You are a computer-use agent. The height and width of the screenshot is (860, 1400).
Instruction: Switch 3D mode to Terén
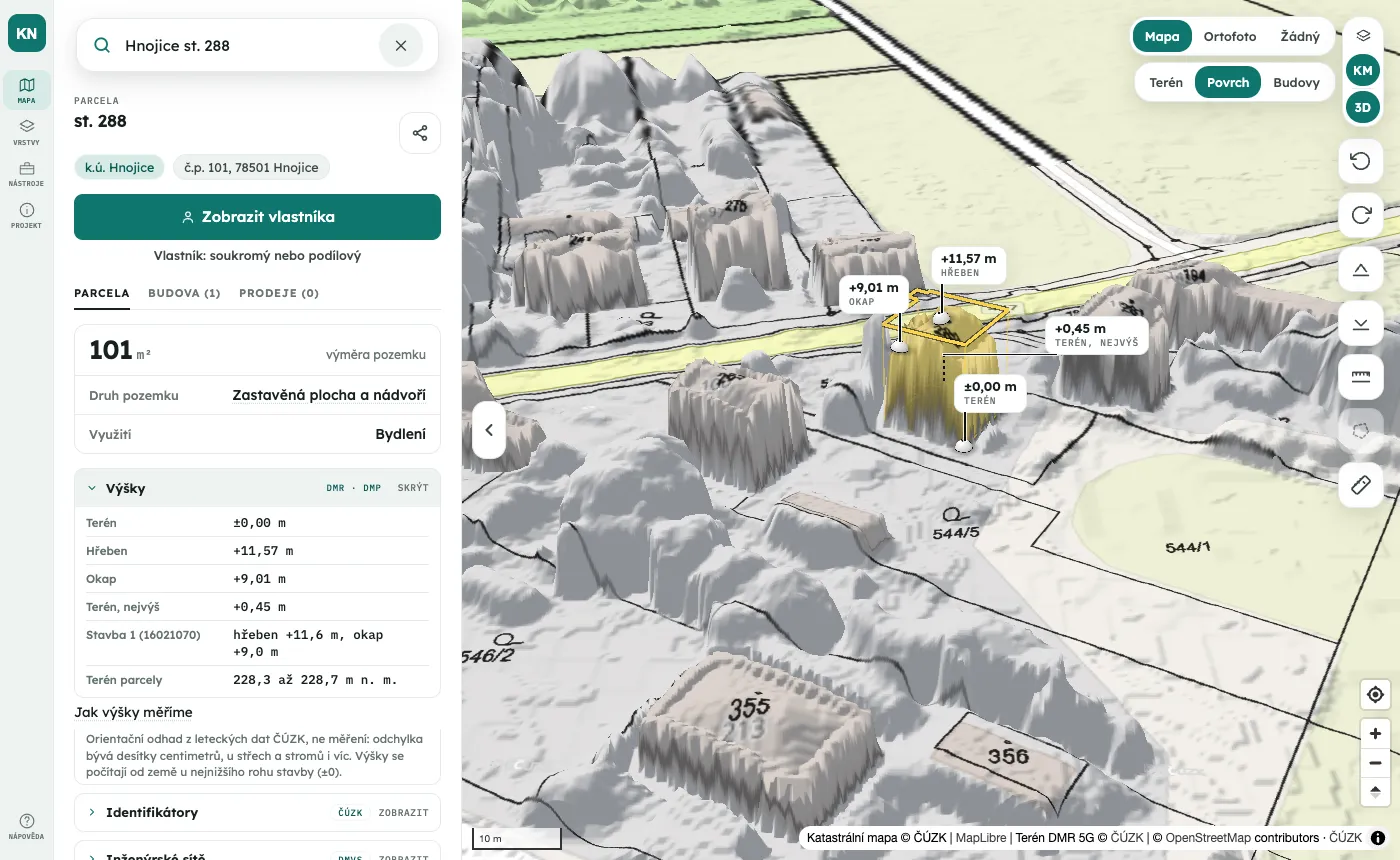[x=1166, y=83]
